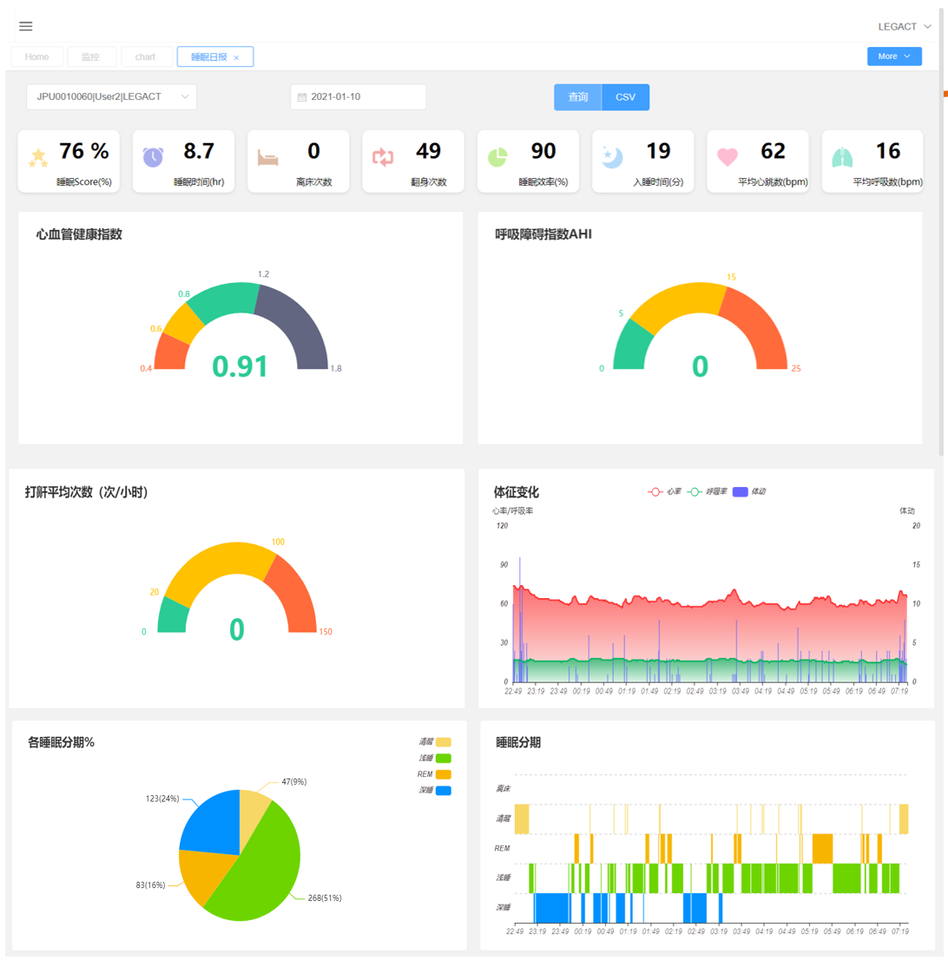948x960 pixels.
Task: Open the LEGACT account dropdown
Action: pyautogui.click(x=903, y=27)
